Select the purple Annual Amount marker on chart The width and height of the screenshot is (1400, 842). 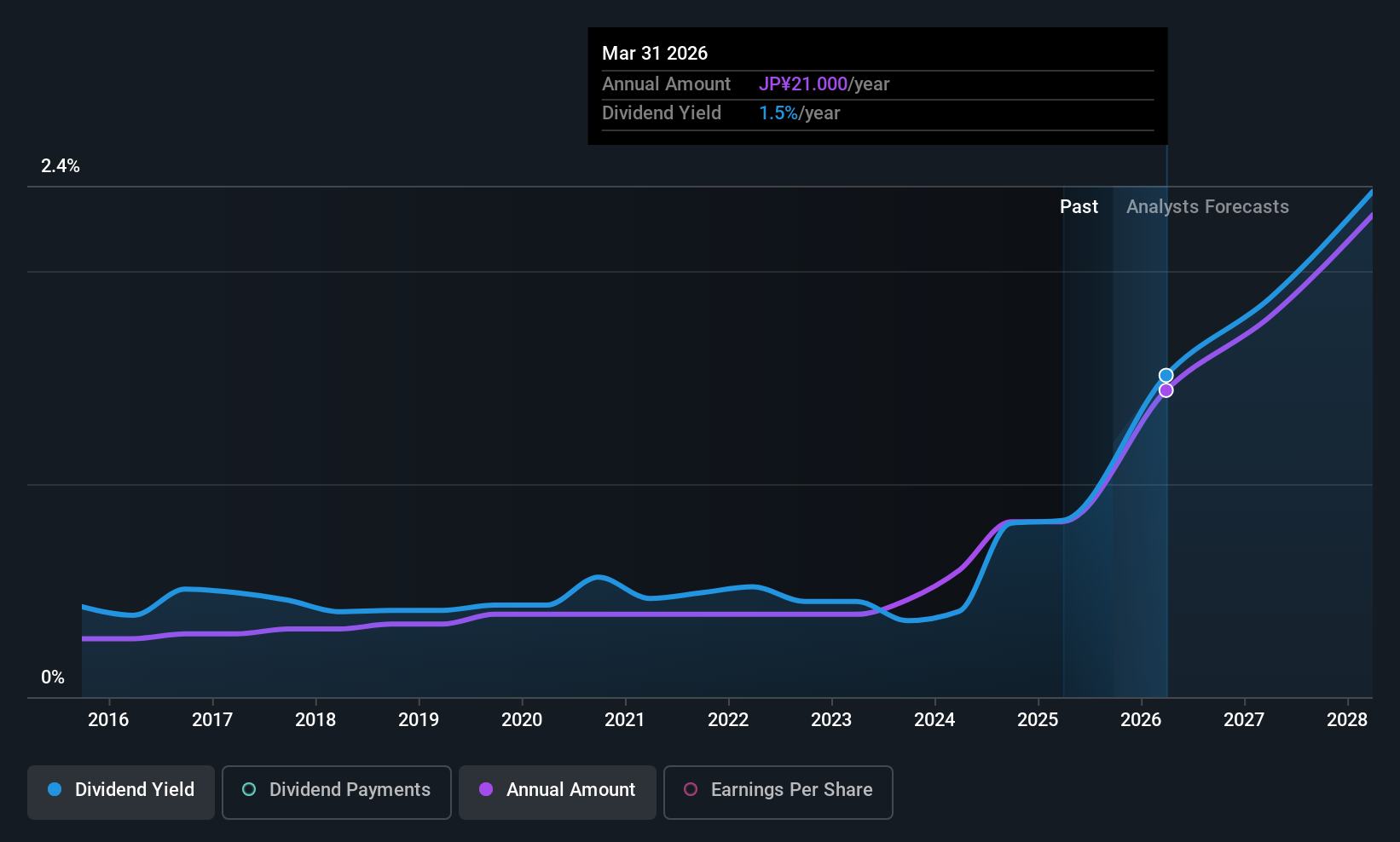click(1166, 389)
